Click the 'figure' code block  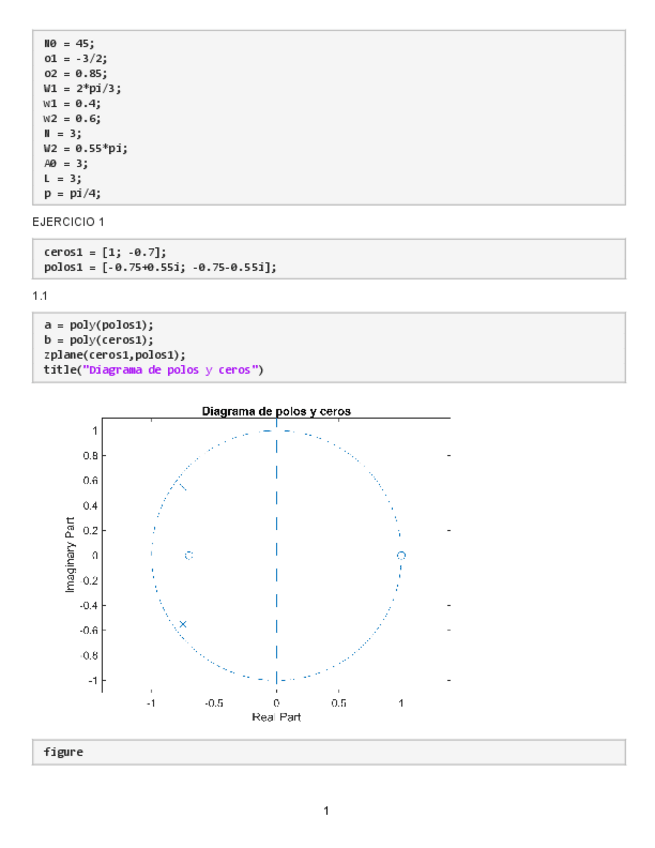(63, 751)
